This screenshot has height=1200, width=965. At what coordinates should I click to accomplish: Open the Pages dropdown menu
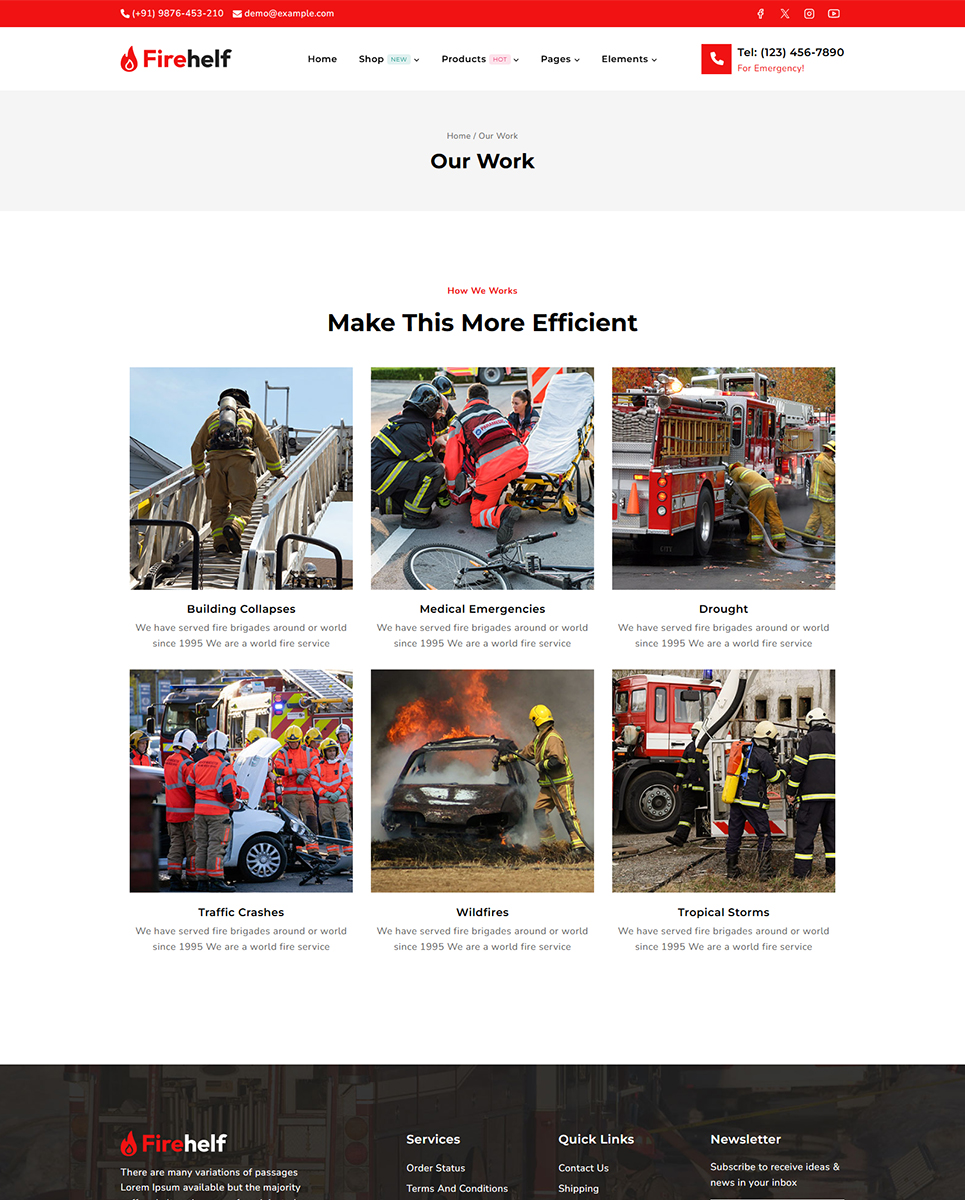[560, 59]
